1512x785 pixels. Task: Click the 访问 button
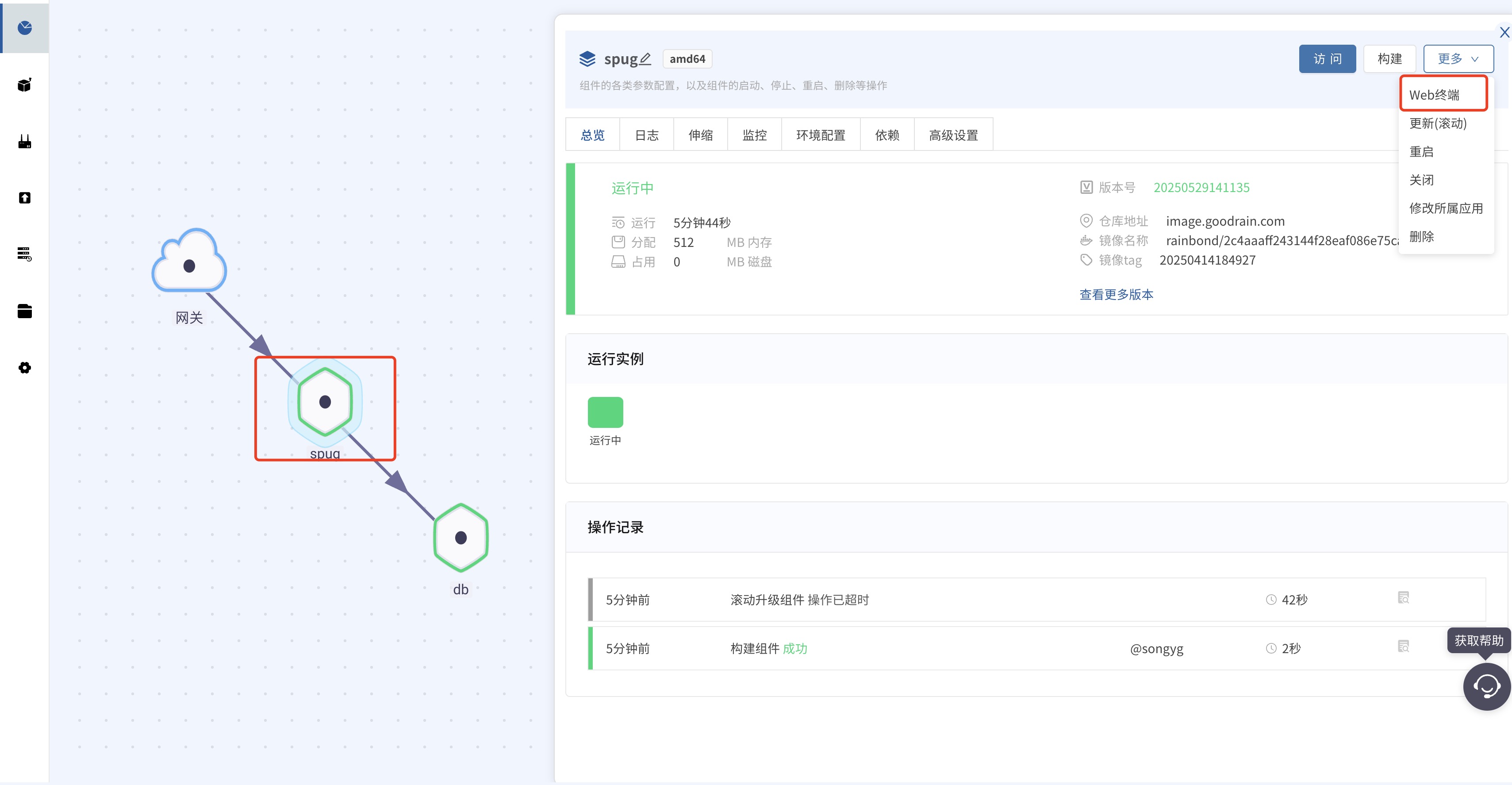click(x=1327, y=59)
